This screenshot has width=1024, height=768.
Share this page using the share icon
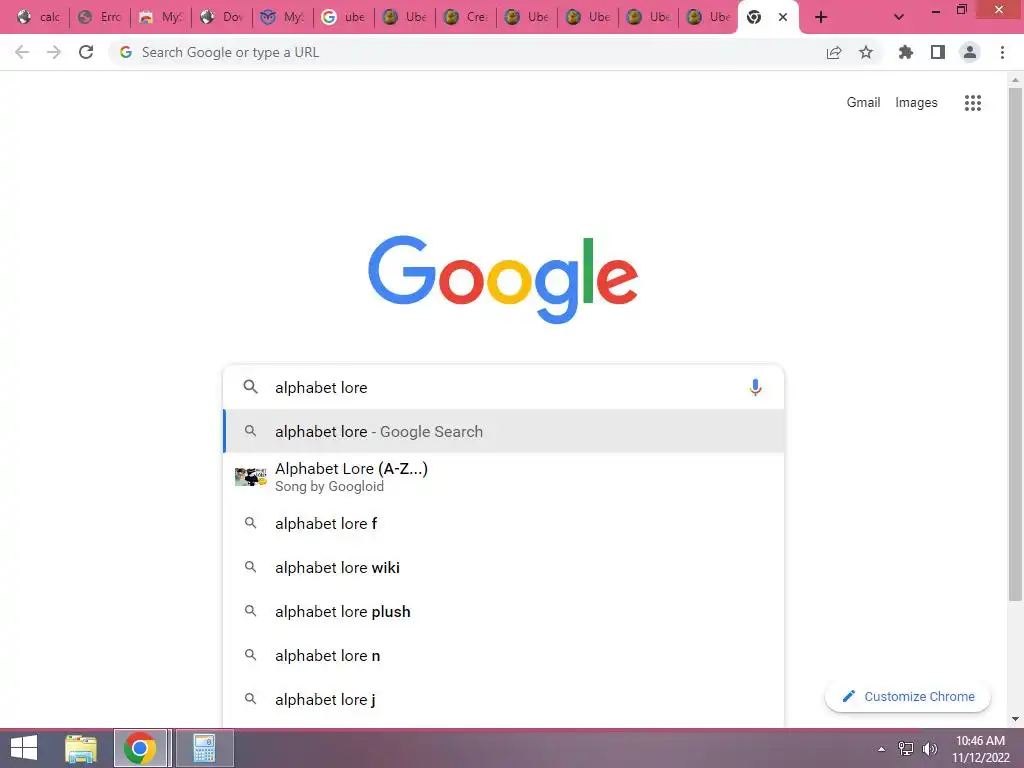834,52
